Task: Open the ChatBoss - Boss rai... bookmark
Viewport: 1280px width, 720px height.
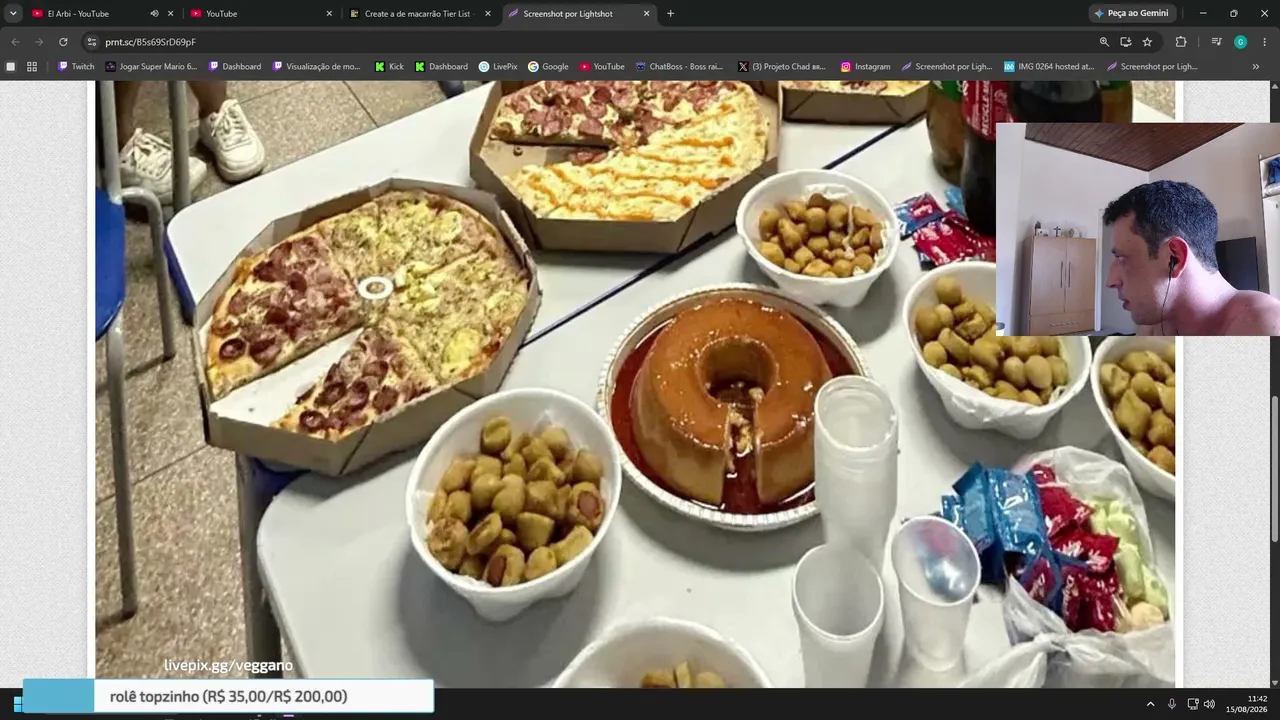Action: click(679, 67)
